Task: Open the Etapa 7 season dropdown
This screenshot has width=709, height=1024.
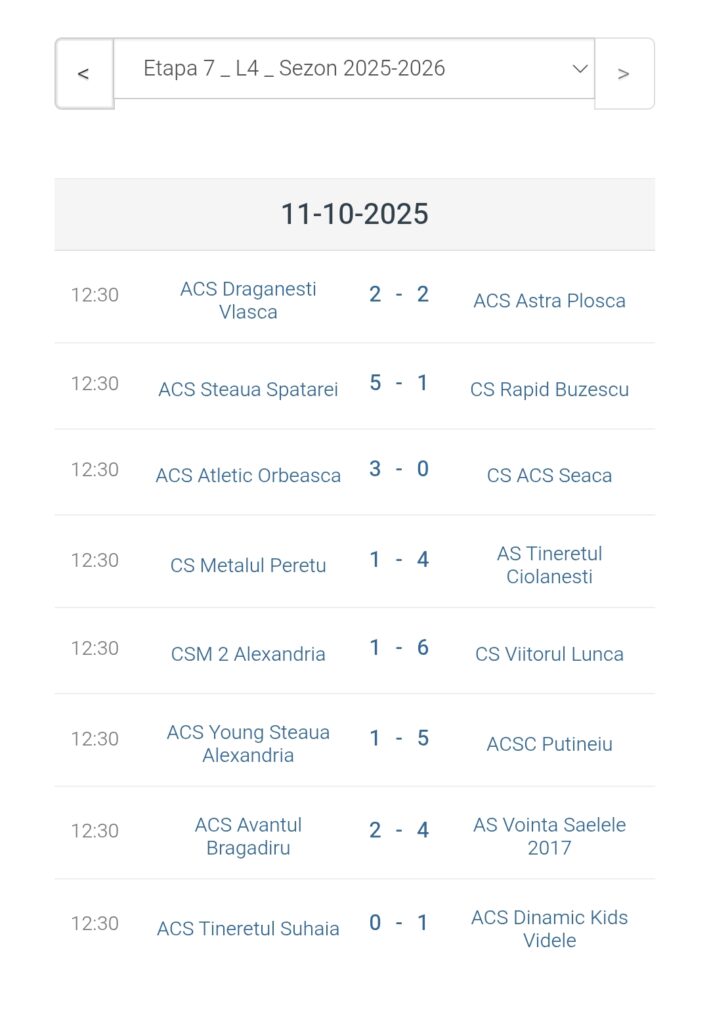Action: tap(354, 69)
